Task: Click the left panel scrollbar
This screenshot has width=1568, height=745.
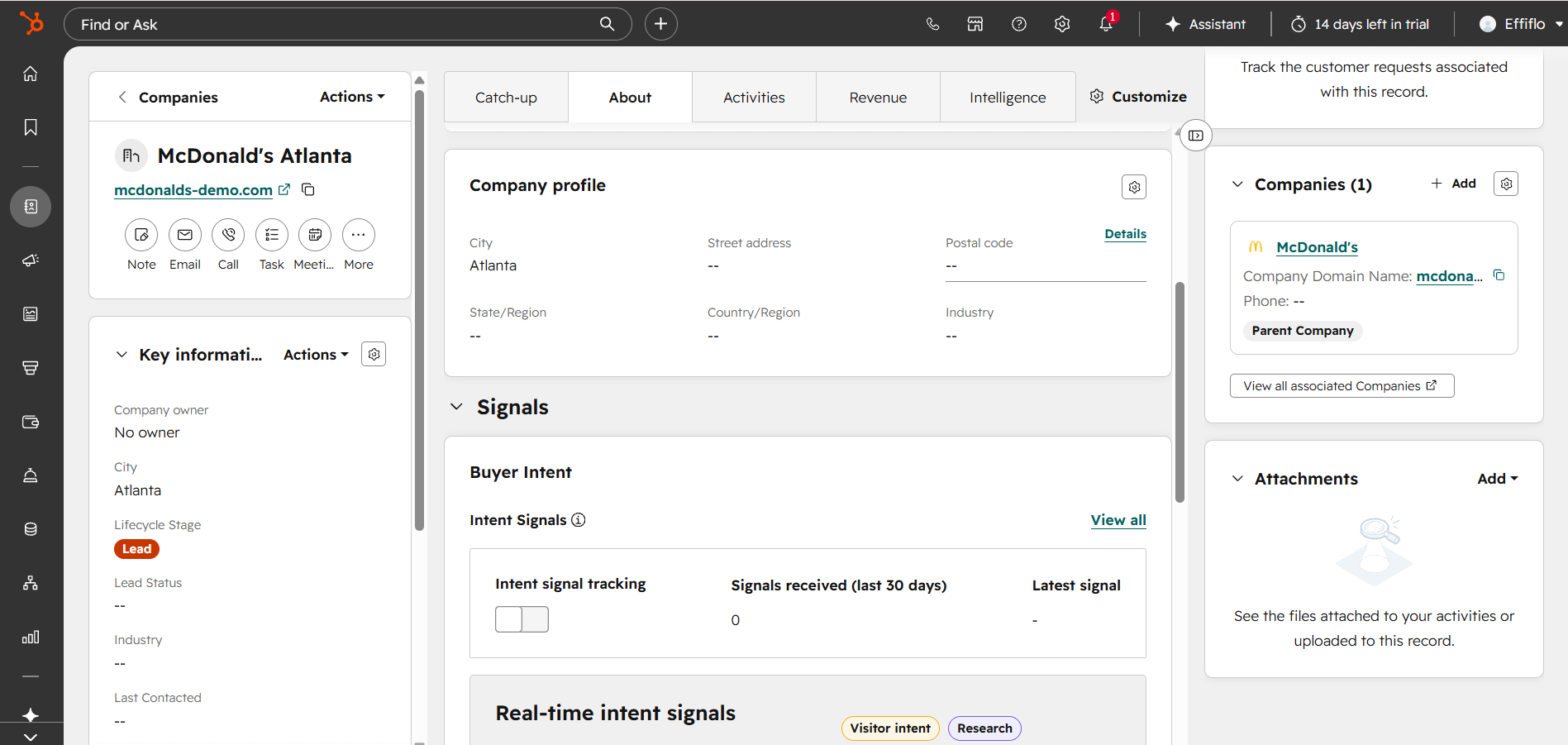Action: [x=419, y=310]
